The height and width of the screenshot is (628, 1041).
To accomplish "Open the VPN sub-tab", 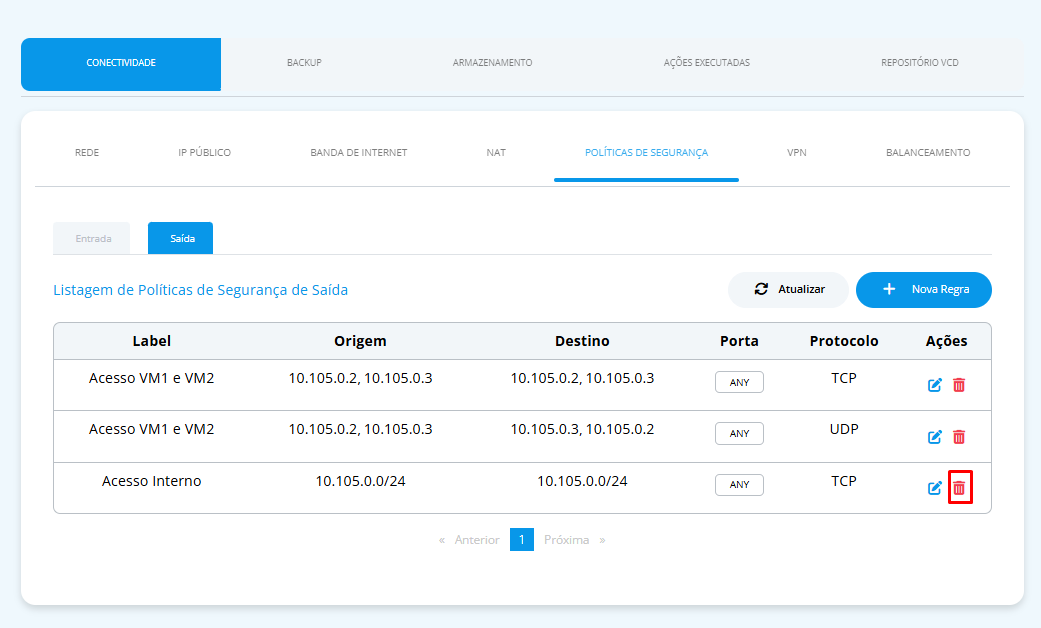I will pos(797,153).
